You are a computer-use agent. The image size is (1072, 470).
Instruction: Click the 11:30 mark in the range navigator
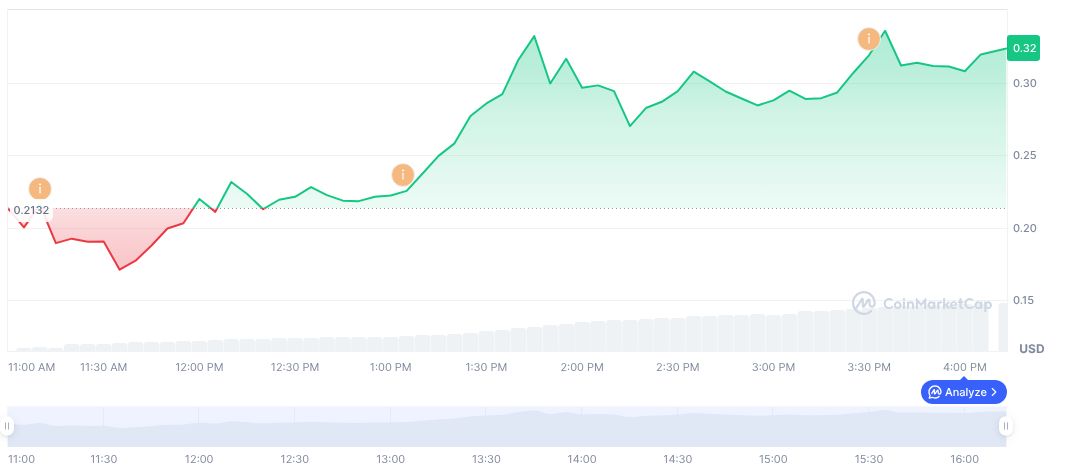[x=104, y=459]
